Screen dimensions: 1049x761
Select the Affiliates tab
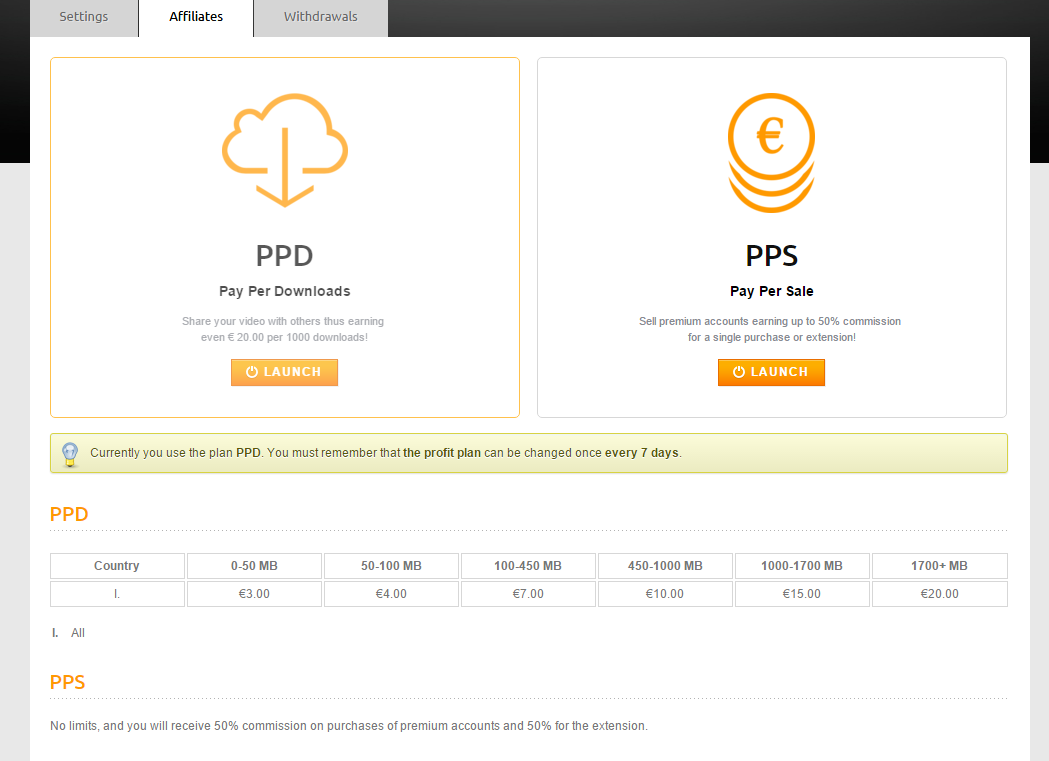coord(196,18)
